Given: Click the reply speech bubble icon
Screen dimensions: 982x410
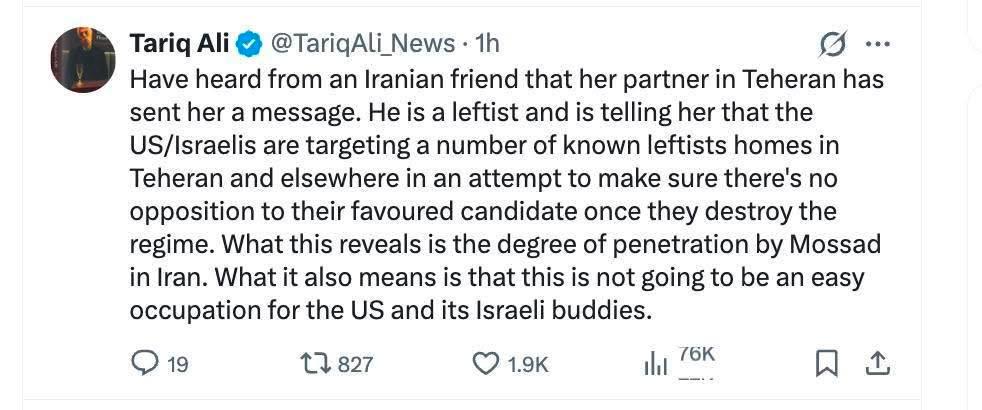Looking at the screenshot, I should (146, 364).
